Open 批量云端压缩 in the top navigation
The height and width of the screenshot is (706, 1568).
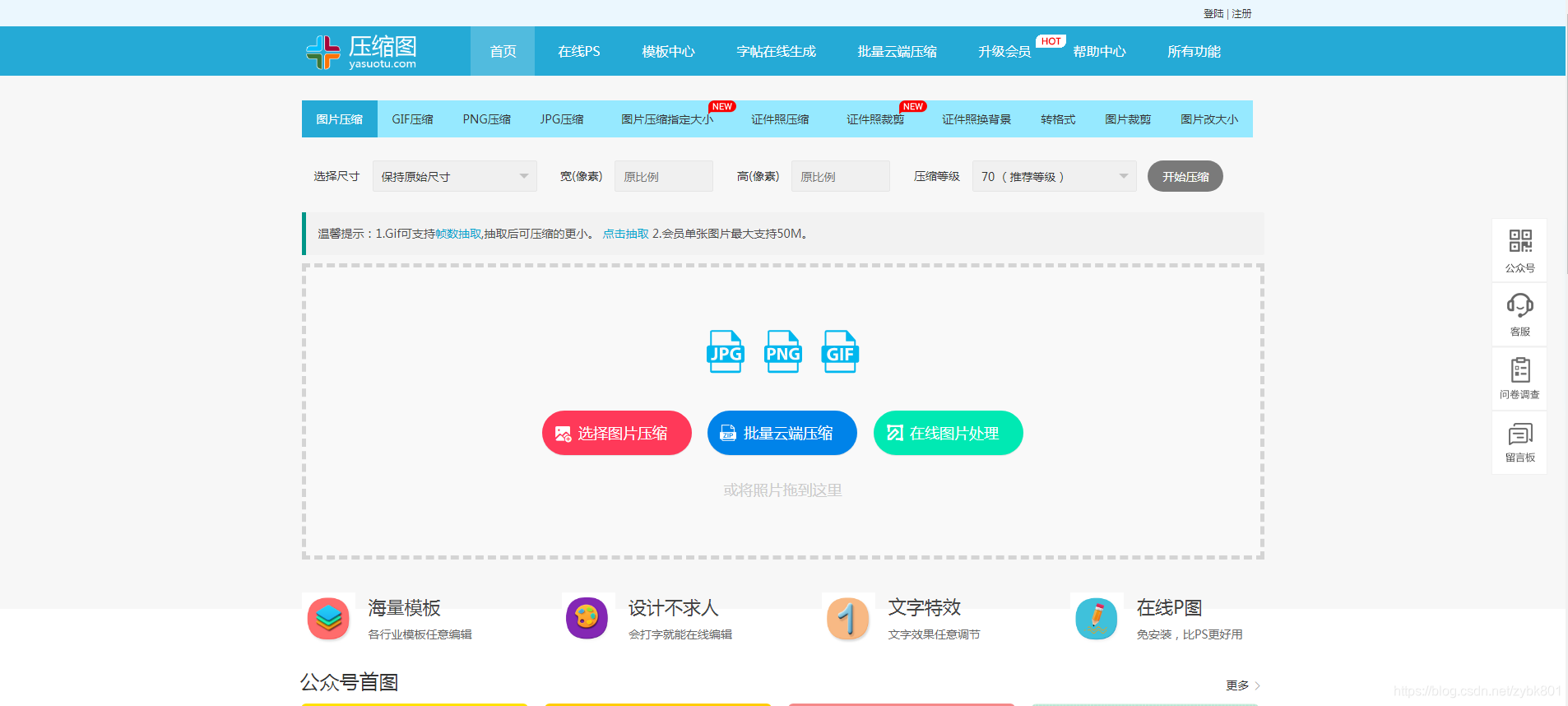click(897, 51)
